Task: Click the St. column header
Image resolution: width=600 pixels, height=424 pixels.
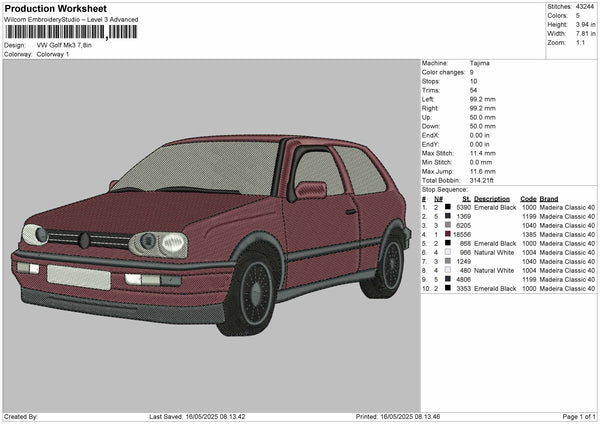Action: 464,198
